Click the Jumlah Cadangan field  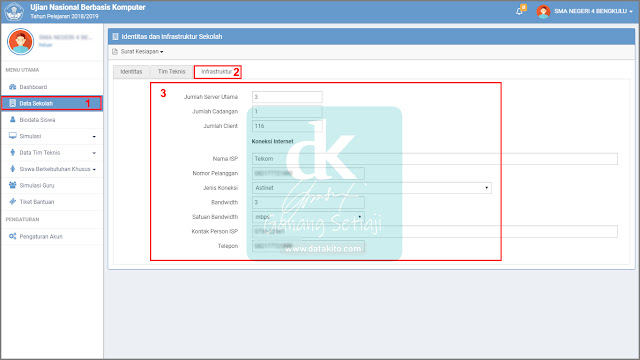(x=287, y=111)
